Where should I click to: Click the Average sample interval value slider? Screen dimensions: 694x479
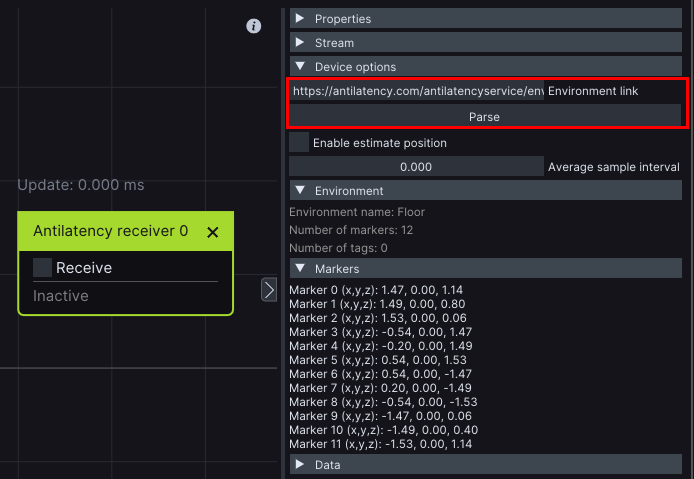point(416,167)
